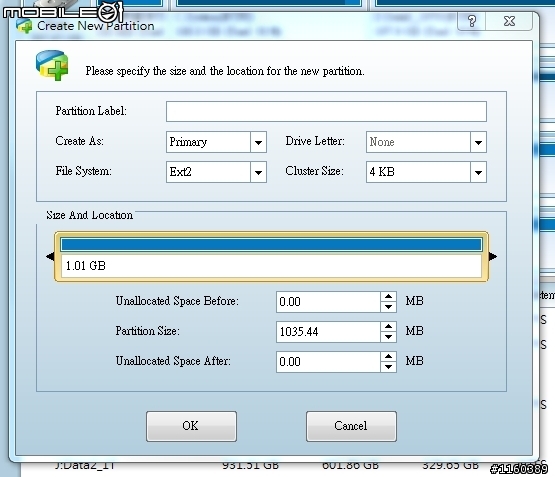Increase Unallocated Space After value
The width and height of the screenshot is (555, 477).
click(x=388, y=357)
